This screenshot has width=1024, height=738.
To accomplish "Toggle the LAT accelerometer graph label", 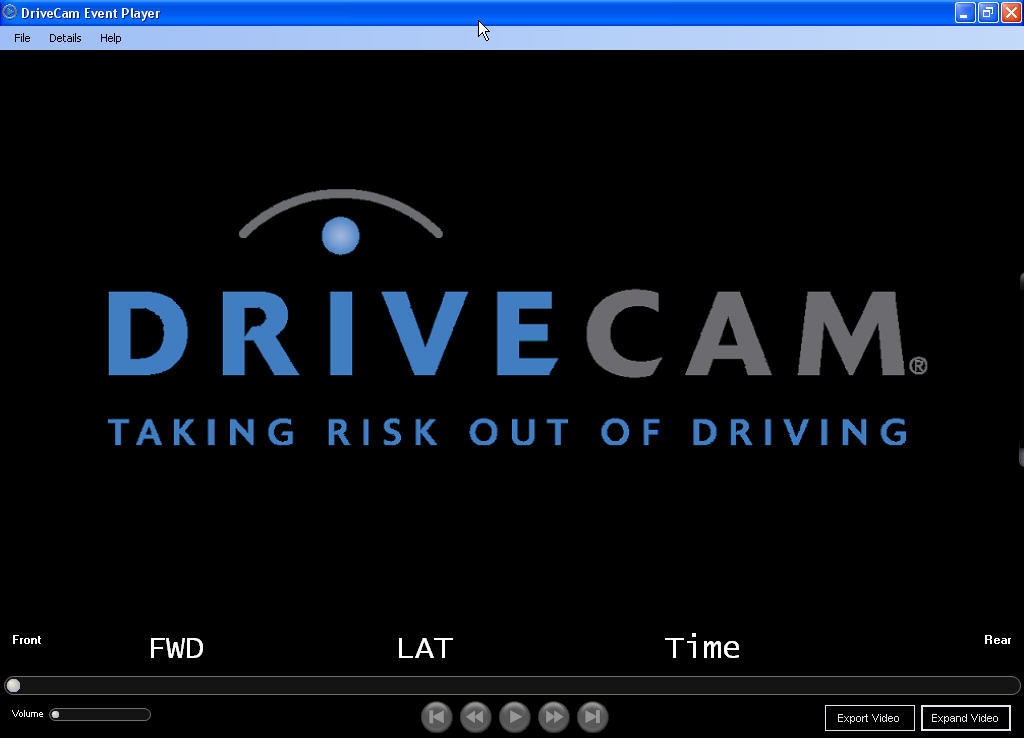I will click(424, 648).
